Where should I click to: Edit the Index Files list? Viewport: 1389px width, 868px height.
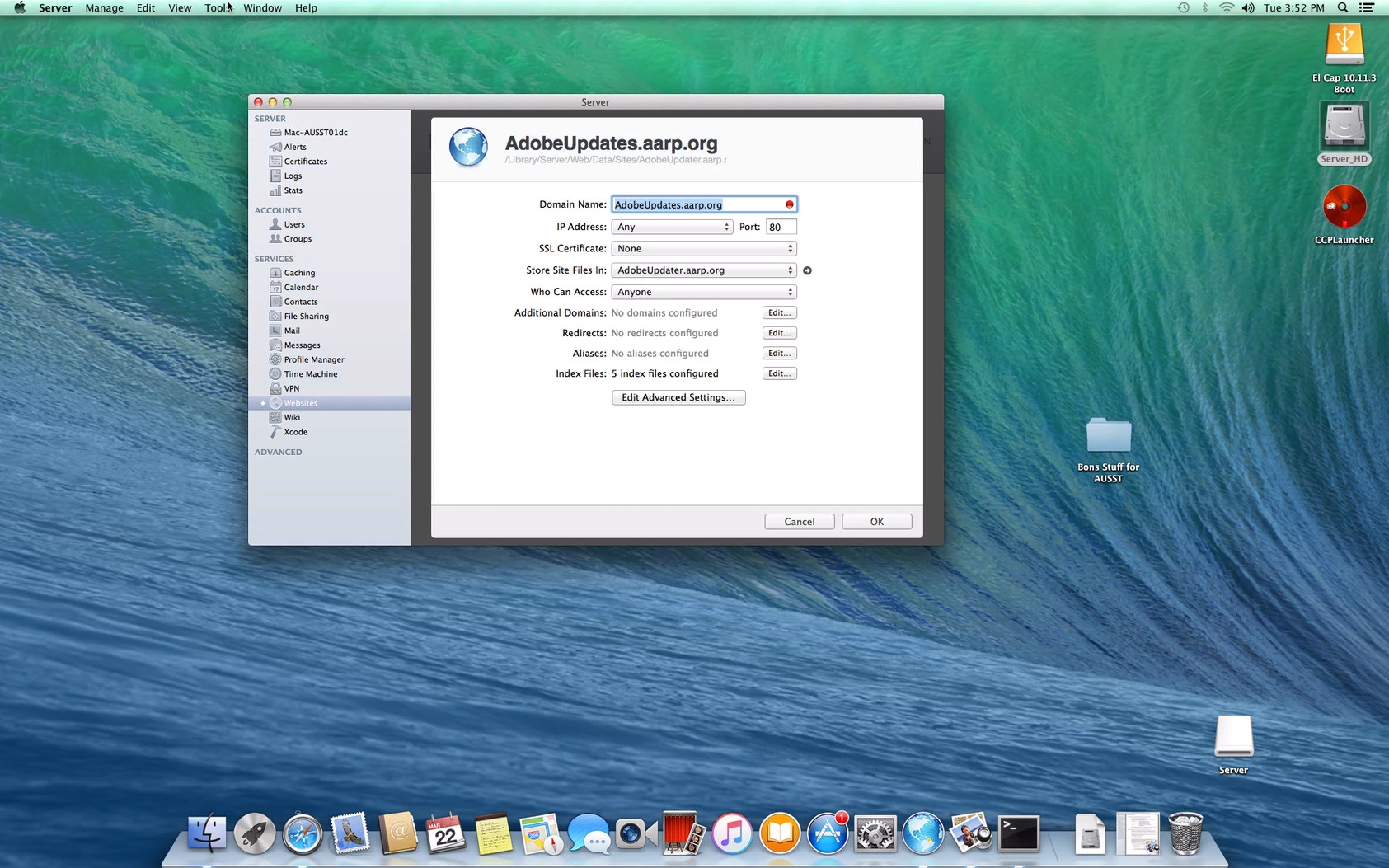pos(779,373)
